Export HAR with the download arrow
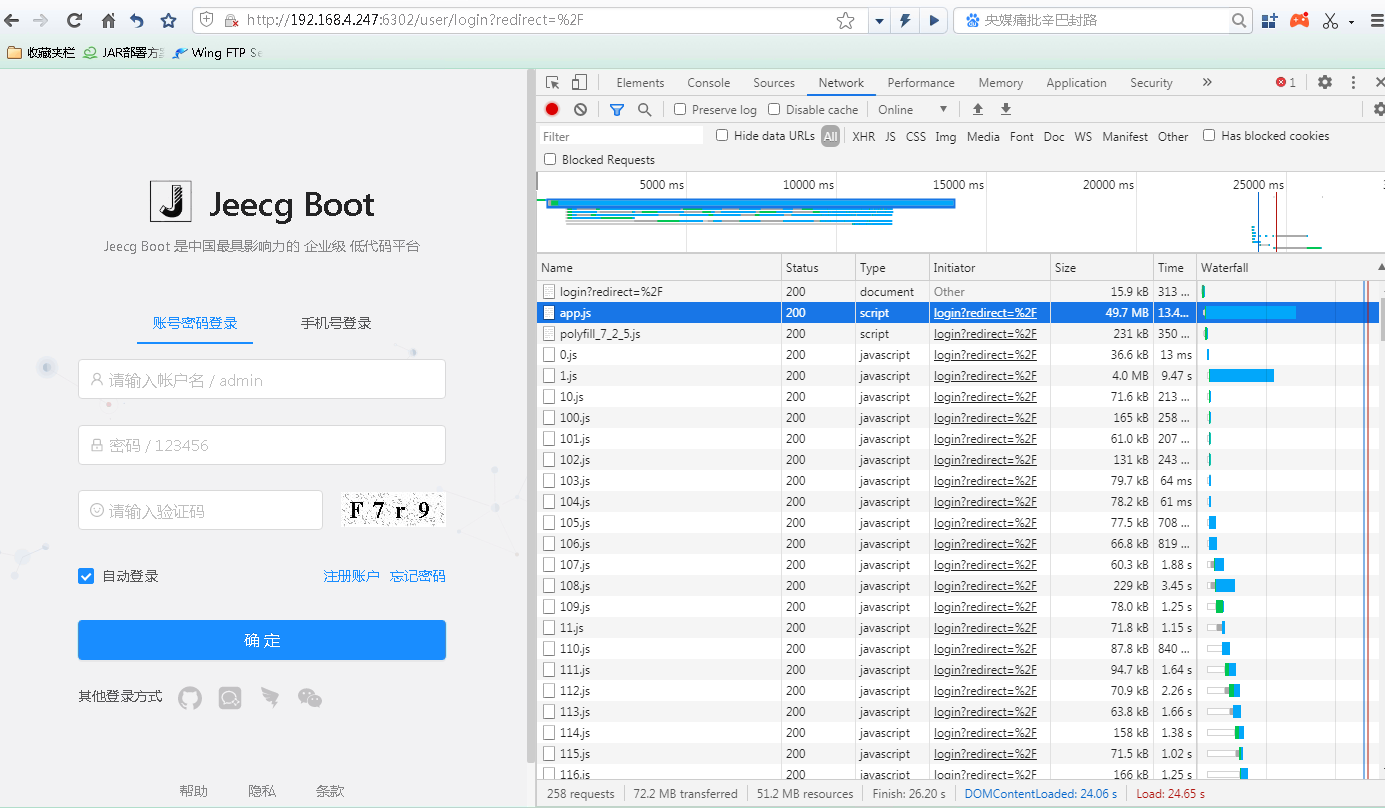1385x808 pixels. click(x=1006, y=109)
